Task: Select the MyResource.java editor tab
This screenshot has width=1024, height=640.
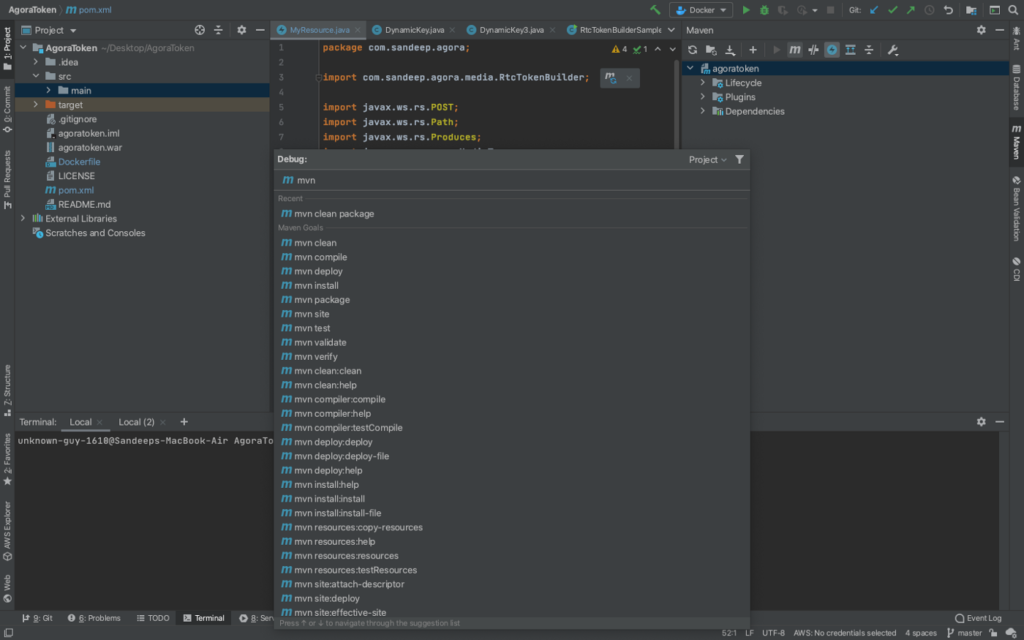Action: [319, 30]
